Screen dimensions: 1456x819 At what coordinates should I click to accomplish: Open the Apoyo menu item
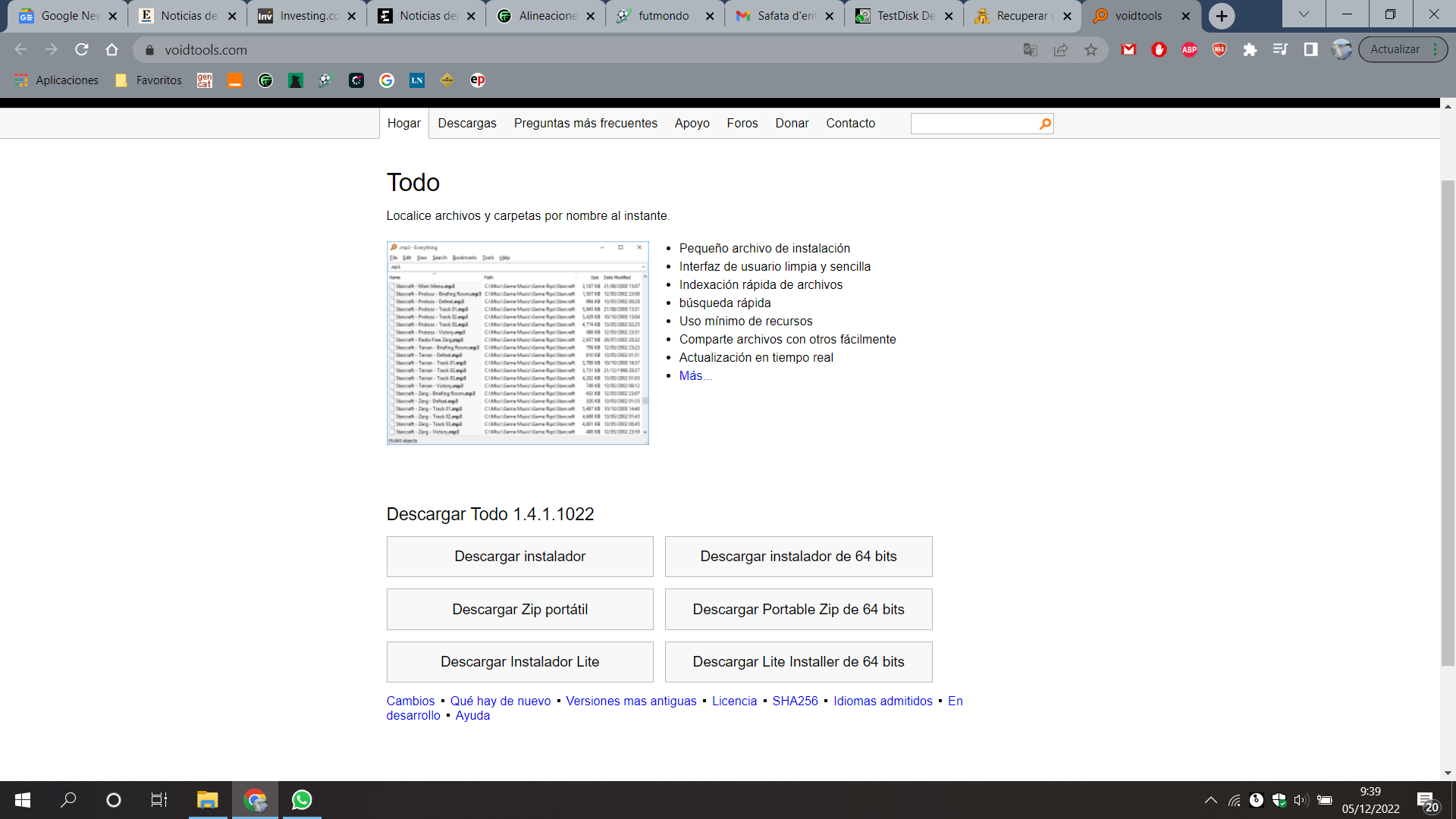tap(692, 124)
